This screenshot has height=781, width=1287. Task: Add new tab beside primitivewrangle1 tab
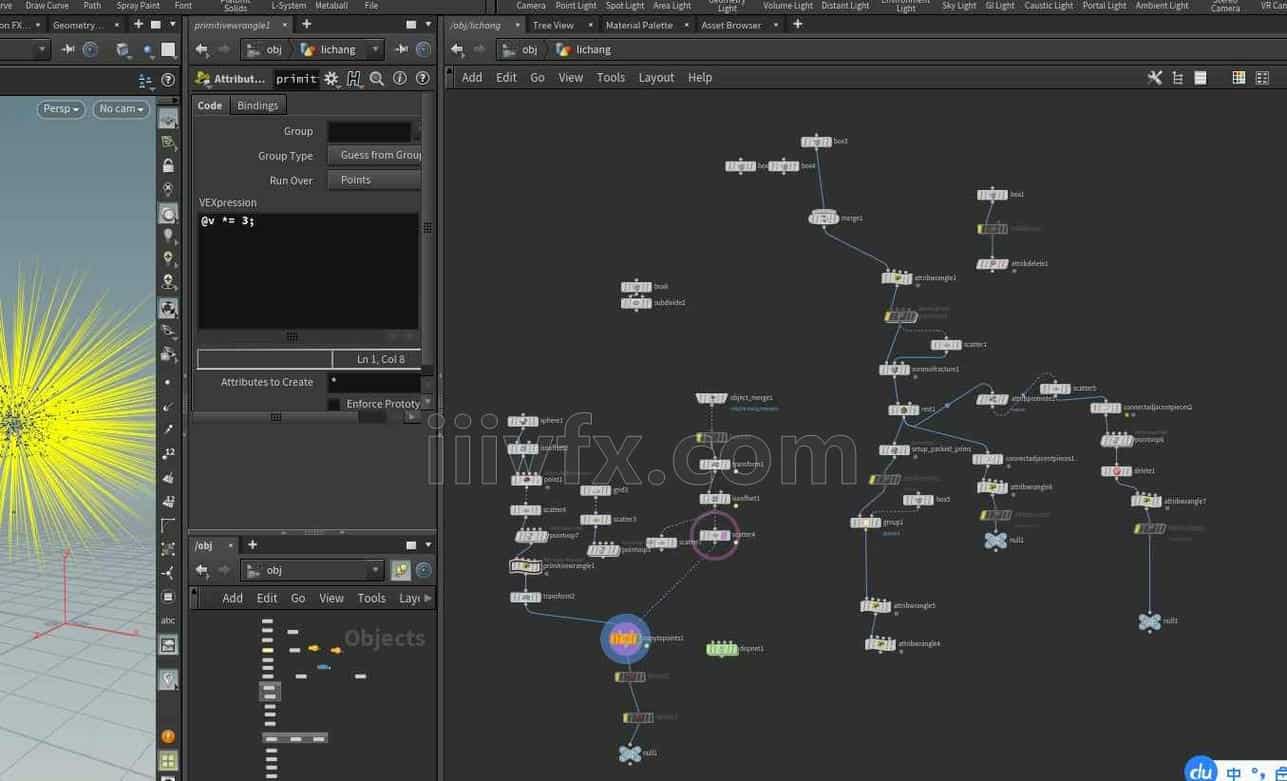306,24
